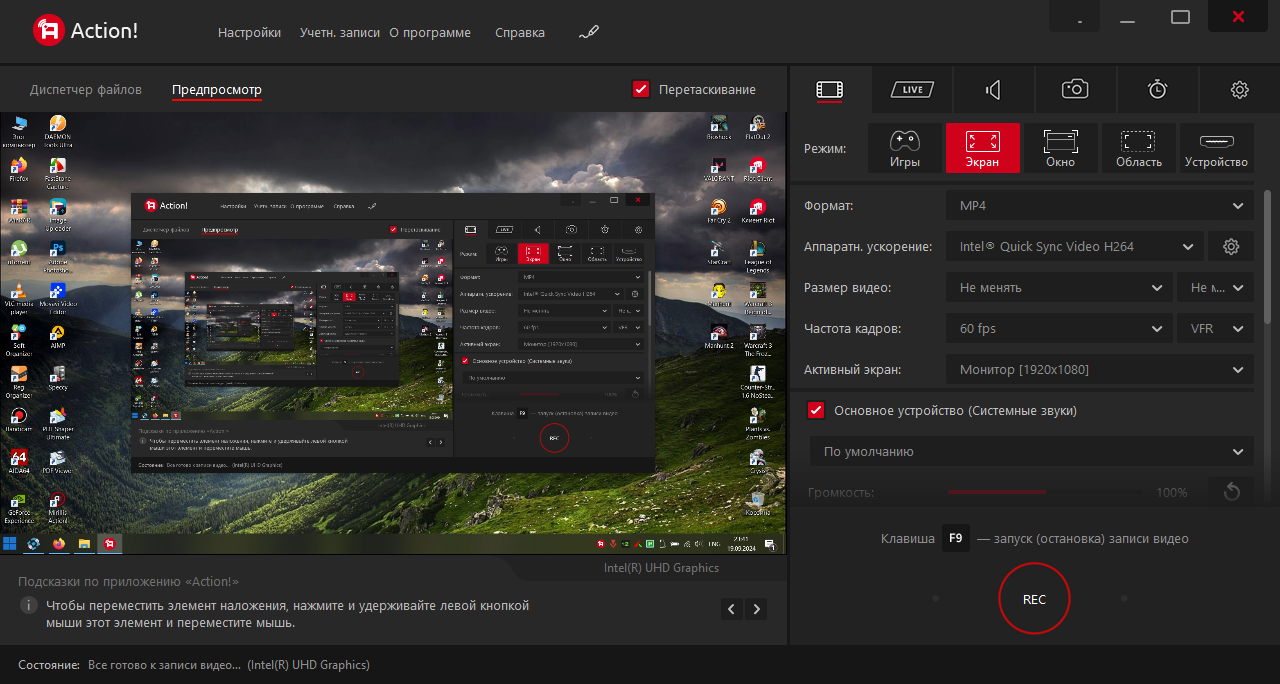Select the Игры recording mode

point(905,148)
